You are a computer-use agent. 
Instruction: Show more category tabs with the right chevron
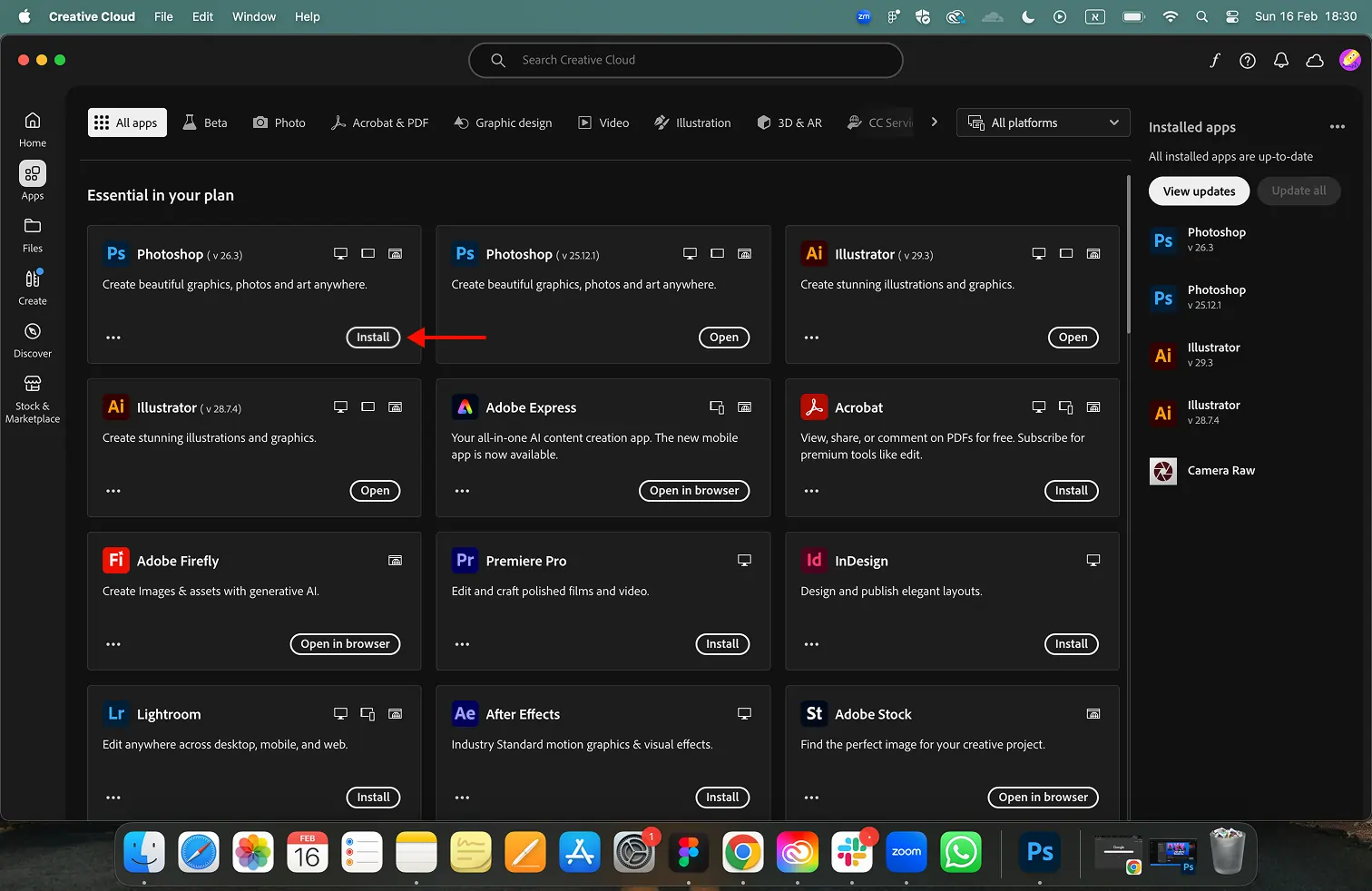(935, 122)
